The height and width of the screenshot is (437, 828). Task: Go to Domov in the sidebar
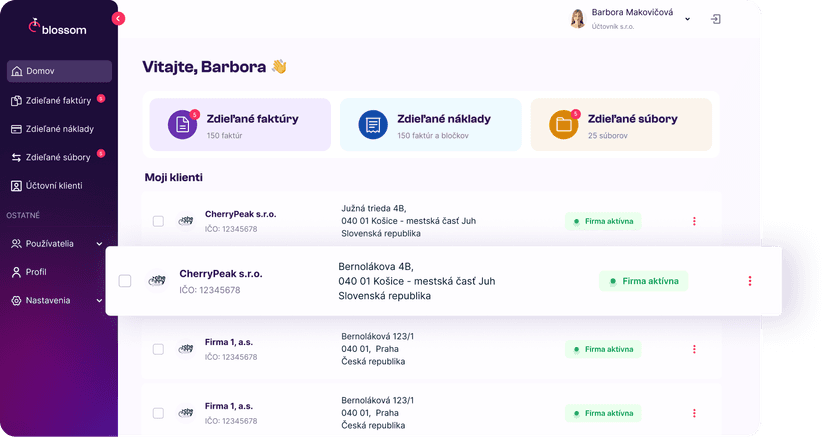pos(59,71)
